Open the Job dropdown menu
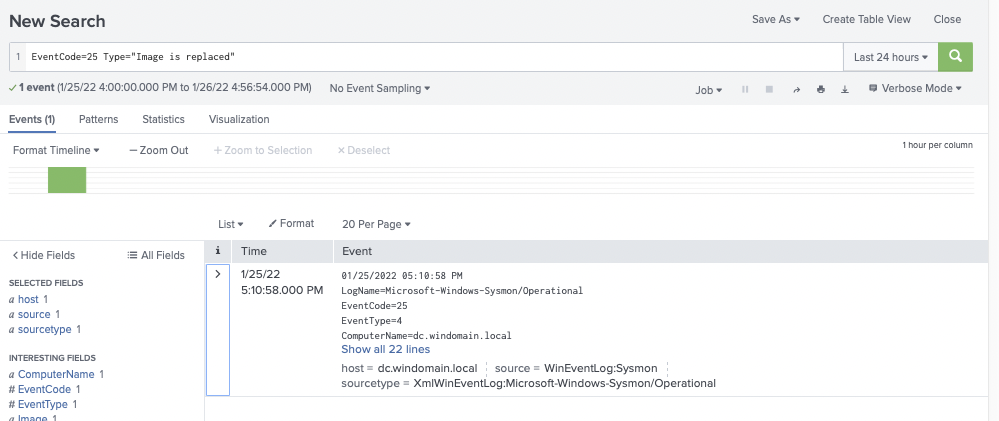 (708, 90)
